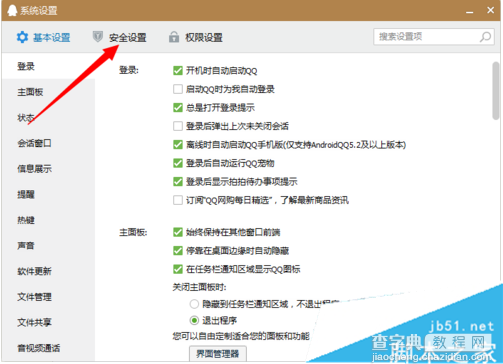The width and height of the screenshot is (503, 364).
Task: Close the 系统设置 window
Action: (x=490, y=10)
